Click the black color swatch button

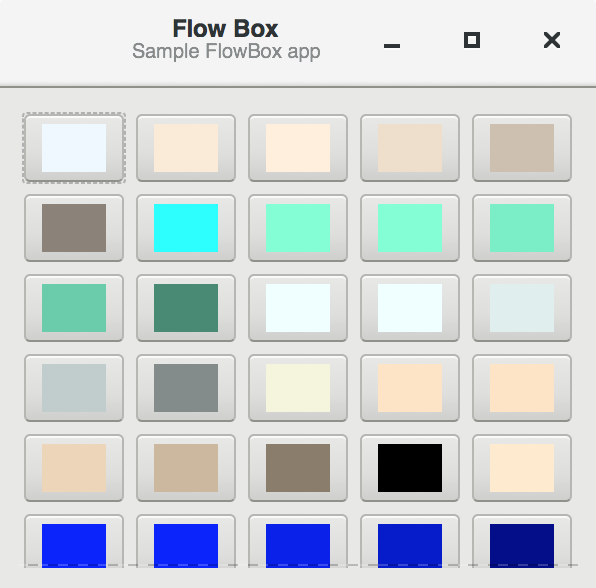pyautogui.click(x=410, y=468)
